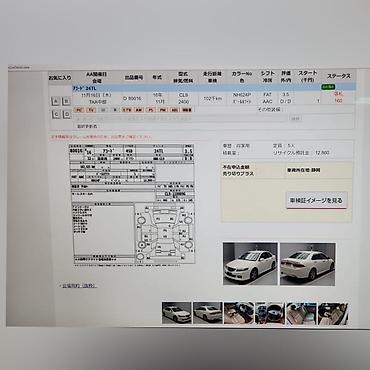Click favorite group button D
The width and height of the screenshot is (370, 370).
coord(67,115)
